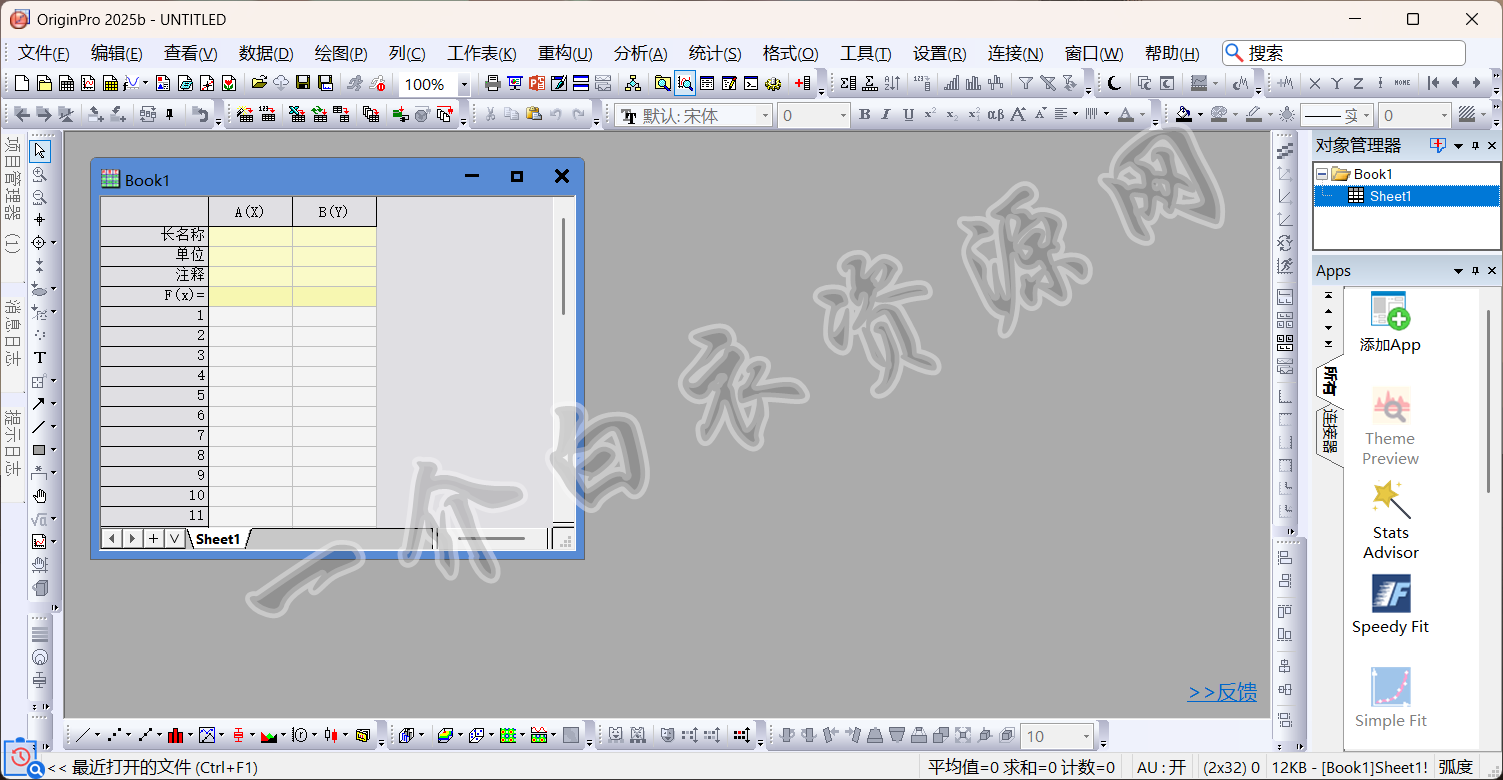Viewport: 1503px width, 780px height.
Task: Select the Arrow drawing tool
Action: pos(39,404)
